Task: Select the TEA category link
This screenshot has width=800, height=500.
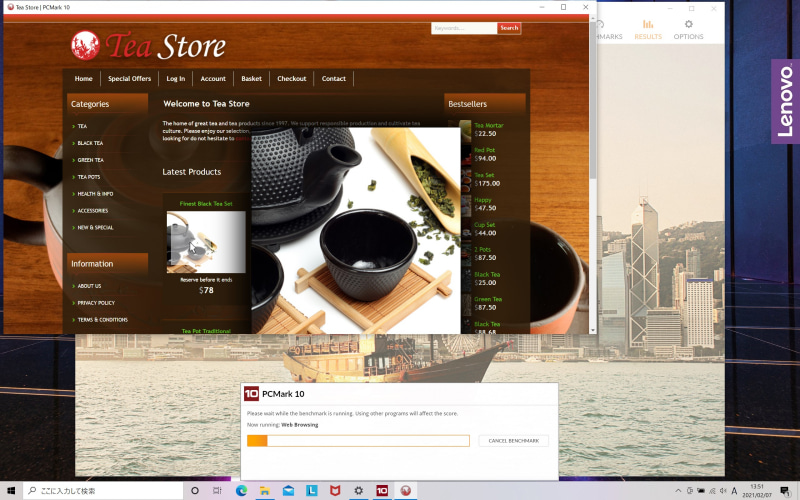Action: click(x=82, y=126)
